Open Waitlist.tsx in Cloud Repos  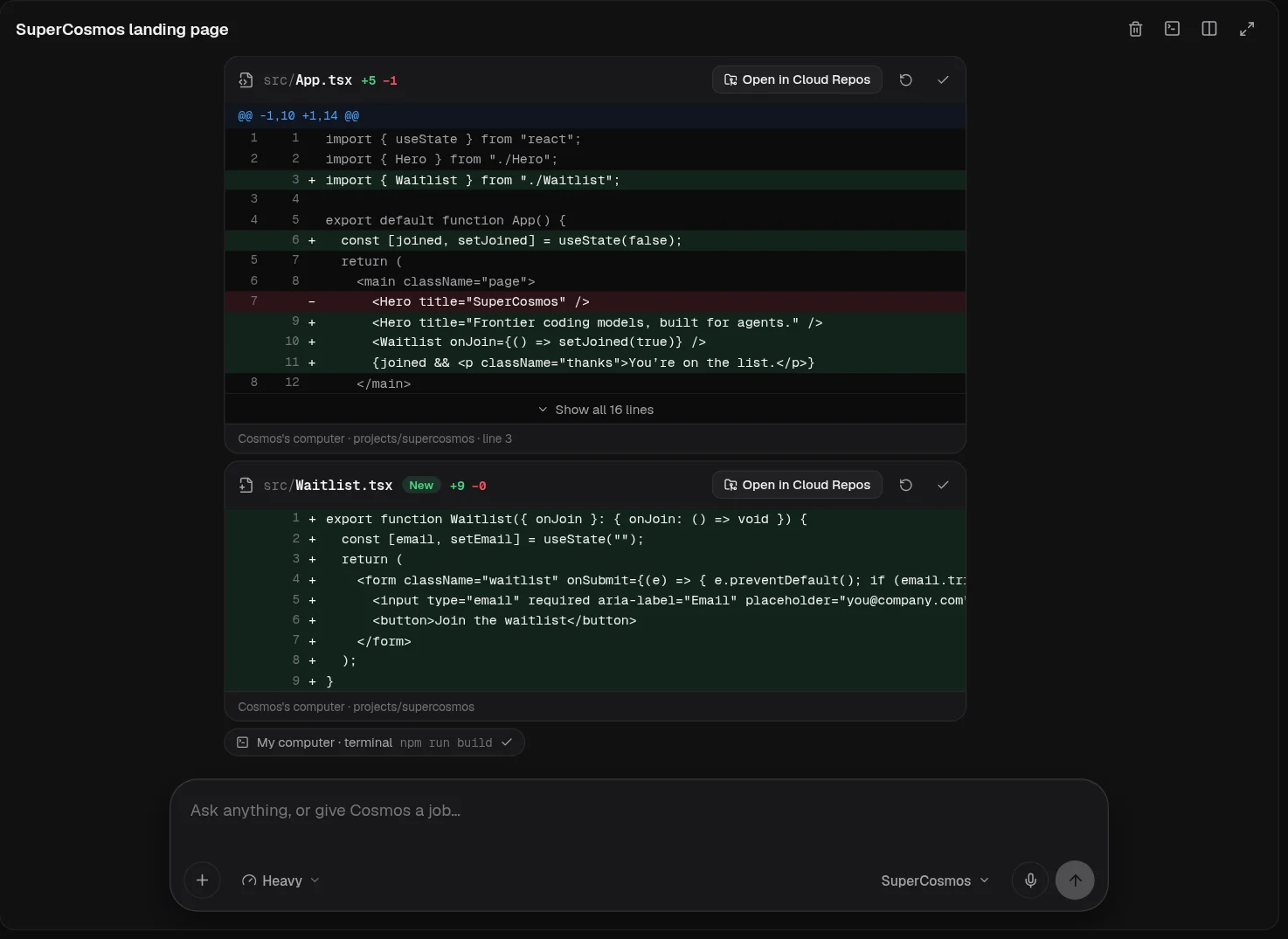tap(797, 485)
